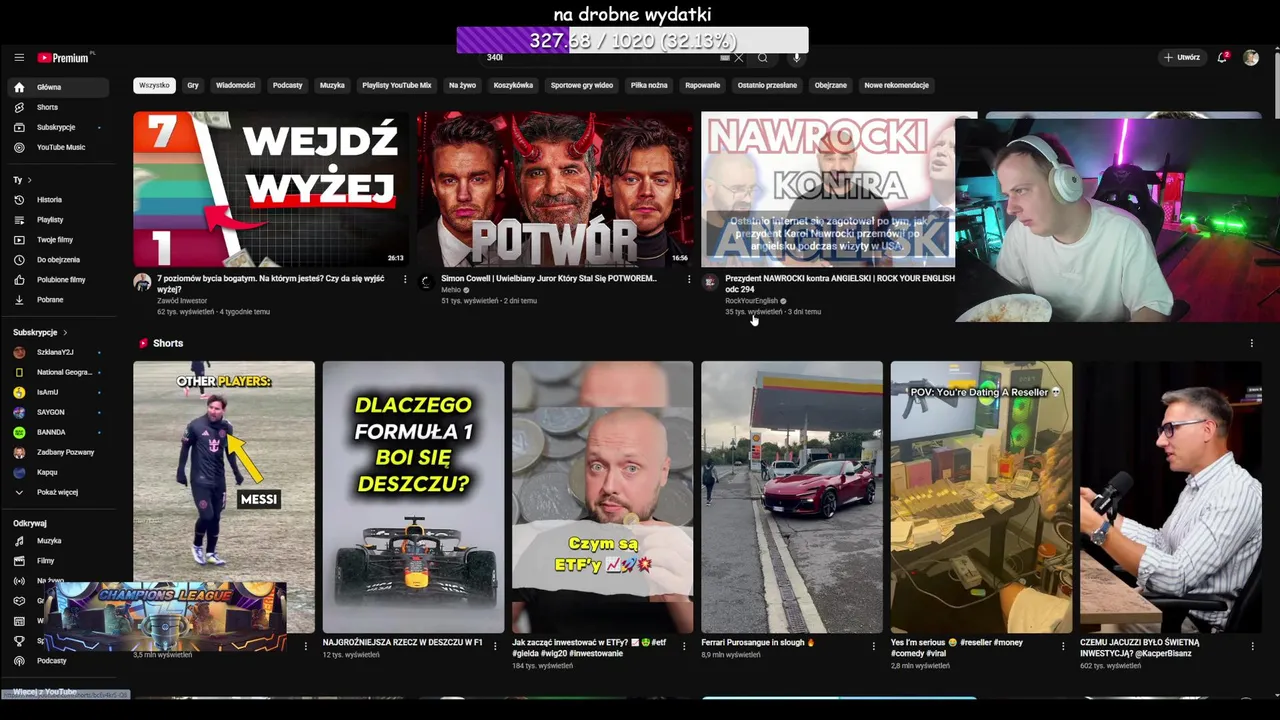The height and width of the screenshot is (720, 1280).
Task: Open the Simon Cowell POTWÓR thumbnail
Action: click(555, 189)
